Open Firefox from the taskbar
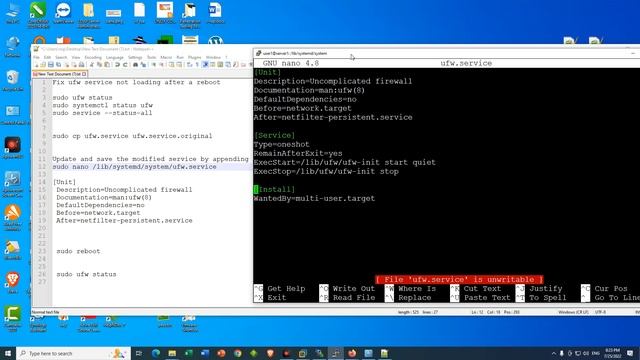The image size is (640, 360). [x=352, y=353]
